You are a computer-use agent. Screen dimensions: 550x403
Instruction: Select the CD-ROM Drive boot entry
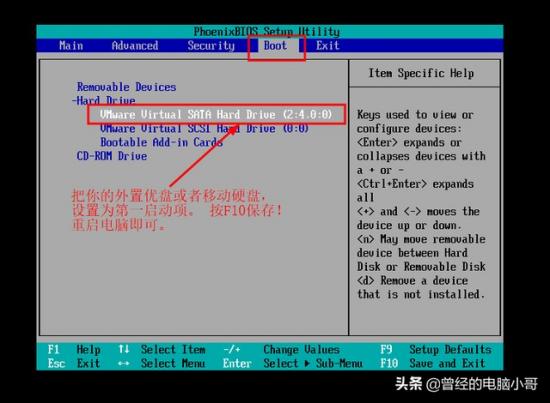pos(112,156)
